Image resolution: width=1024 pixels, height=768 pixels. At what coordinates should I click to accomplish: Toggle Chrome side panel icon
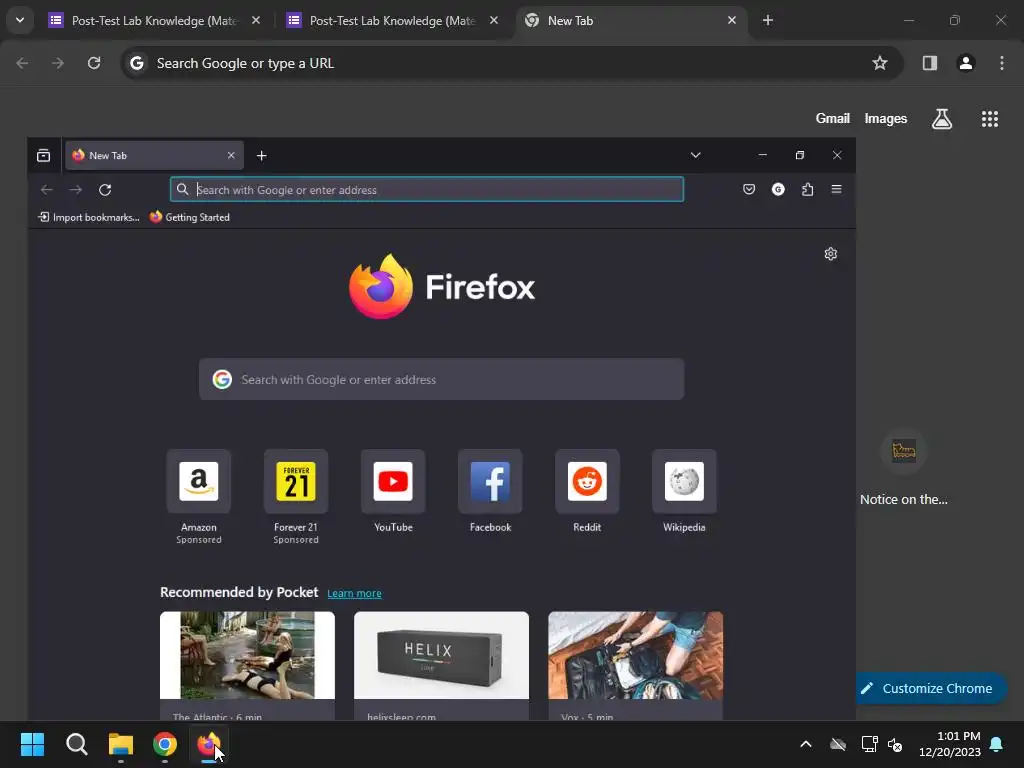[x=929, y=63]
